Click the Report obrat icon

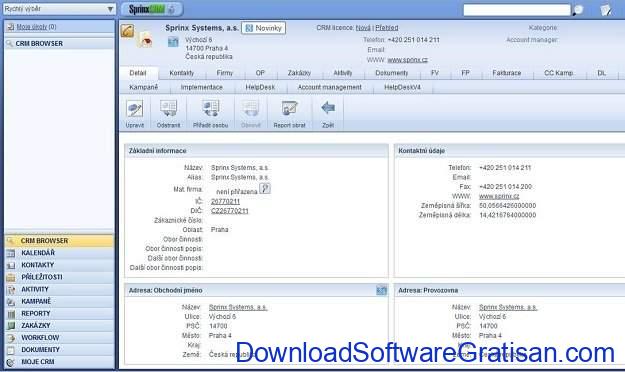tap(289, 108)
